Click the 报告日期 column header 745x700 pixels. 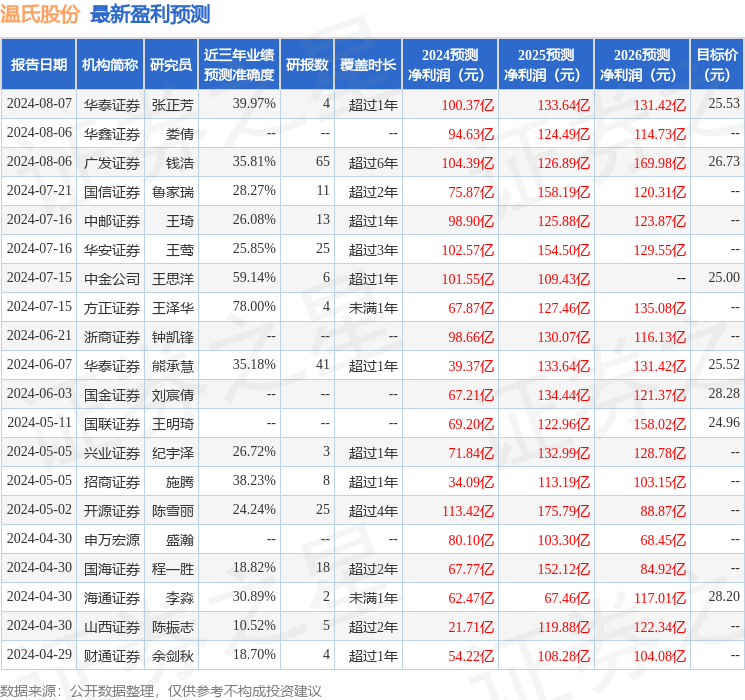[x=38, y=65]
